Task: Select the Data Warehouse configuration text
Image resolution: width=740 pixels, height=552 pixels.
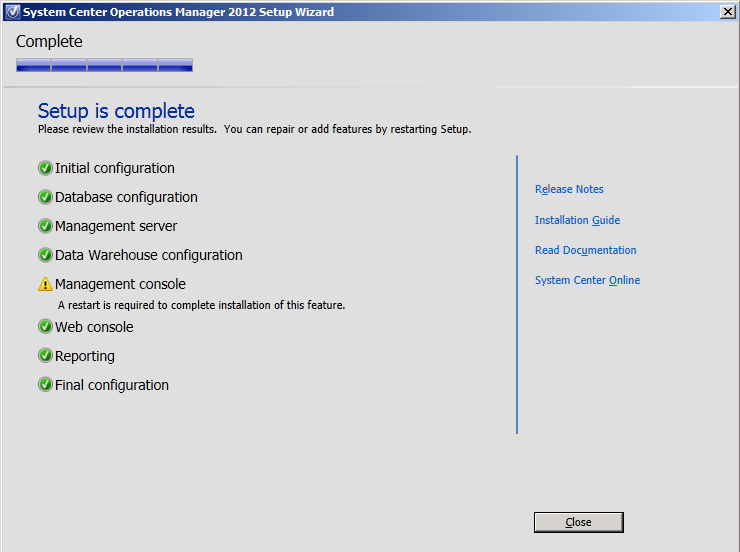Action: click(149, 255)
